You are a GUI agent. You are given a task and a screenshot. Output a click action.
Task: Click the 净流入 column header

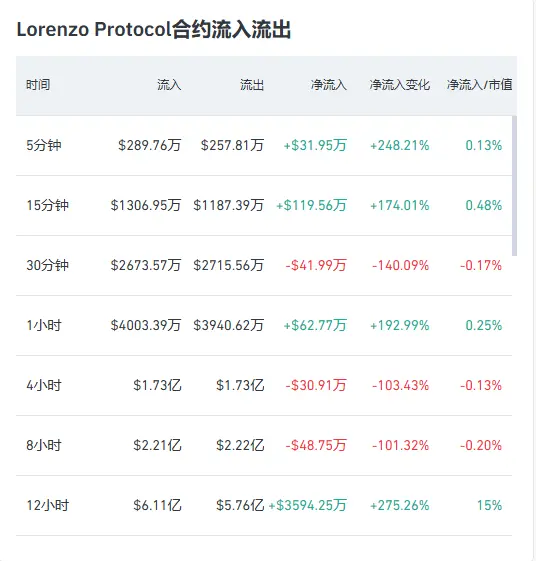pyautogui.click(x=329, y=85)
